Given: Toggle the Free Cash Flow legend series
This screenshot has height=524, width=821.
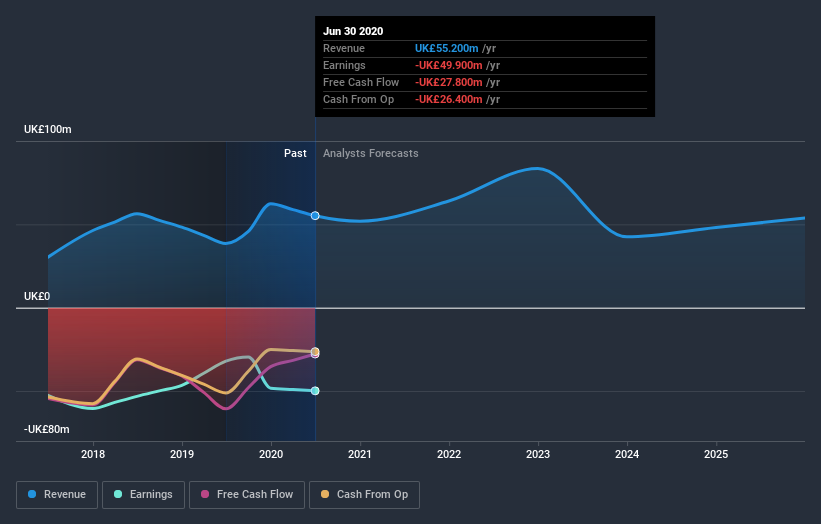Looking at the screenshot, I should (x=247, y=495).
